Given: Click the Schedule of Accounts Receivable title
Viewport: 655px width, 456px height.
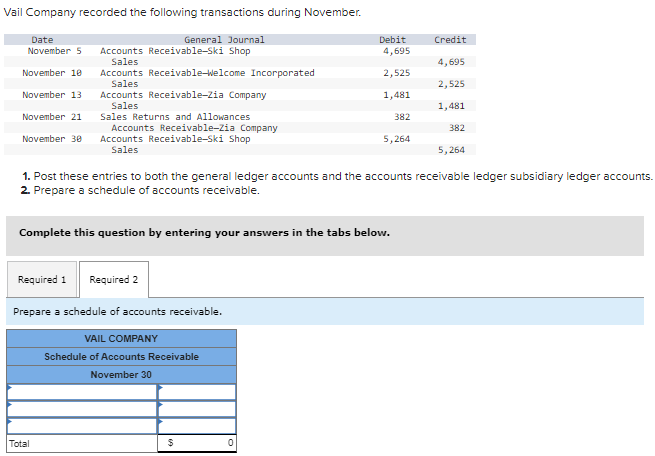Looking at the screenshot, I should click(x=121, y=357).
